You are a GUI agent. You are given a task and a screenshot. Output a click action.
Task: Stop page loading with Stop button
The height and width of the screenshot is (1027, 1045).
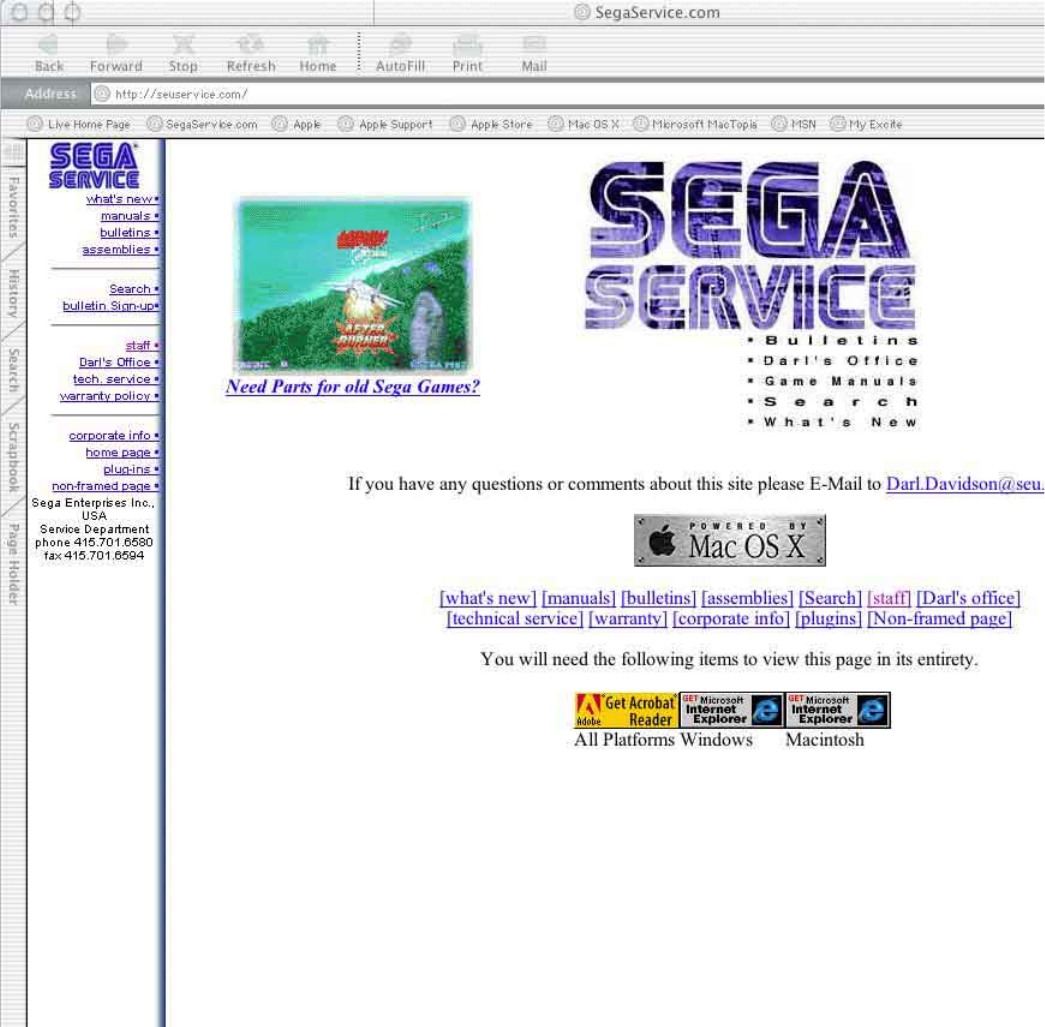click(183, 53)
